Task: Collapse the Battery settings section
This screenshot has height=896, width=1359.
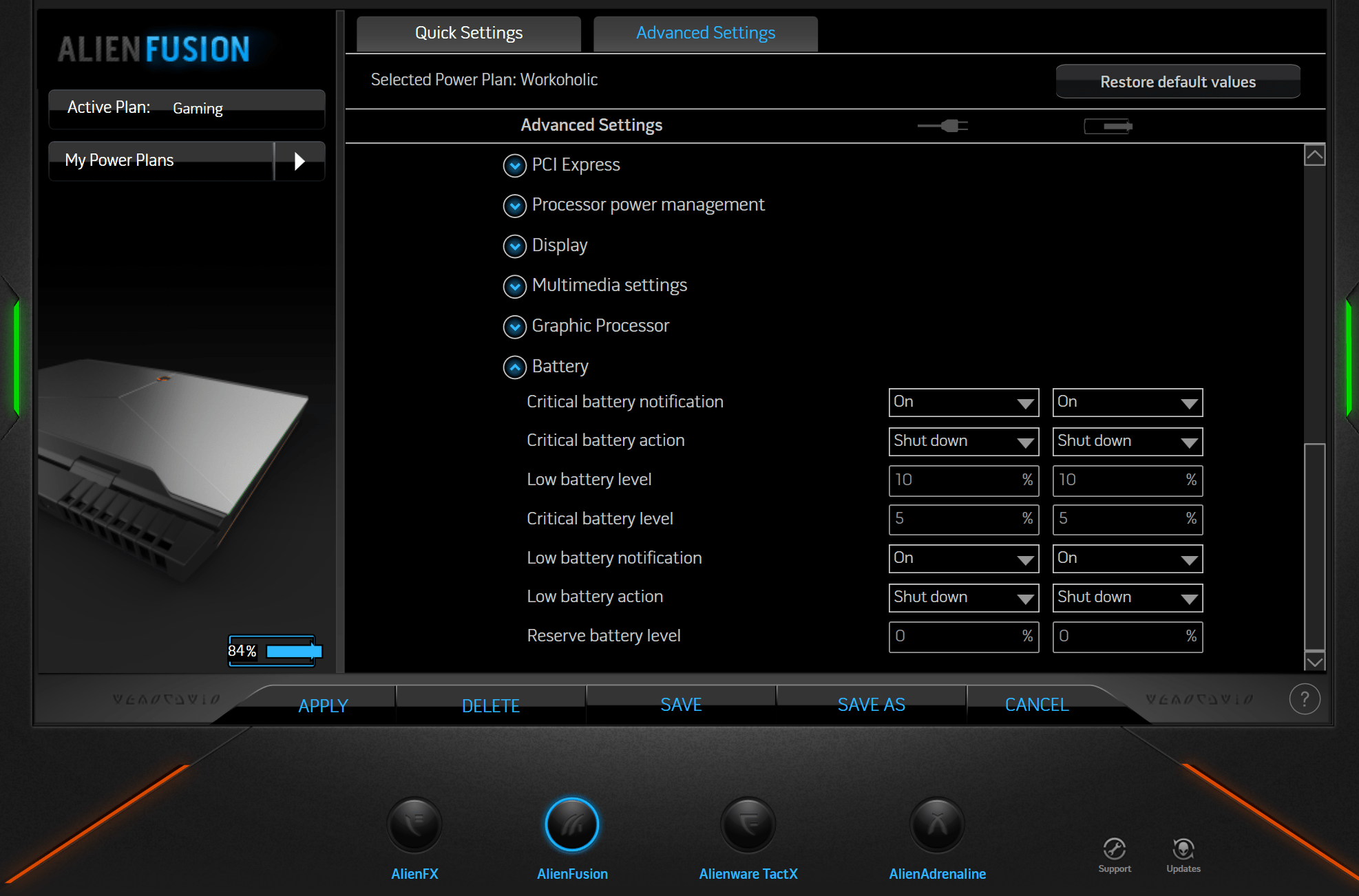Action: pyautogui.click(x=514, y=367)
